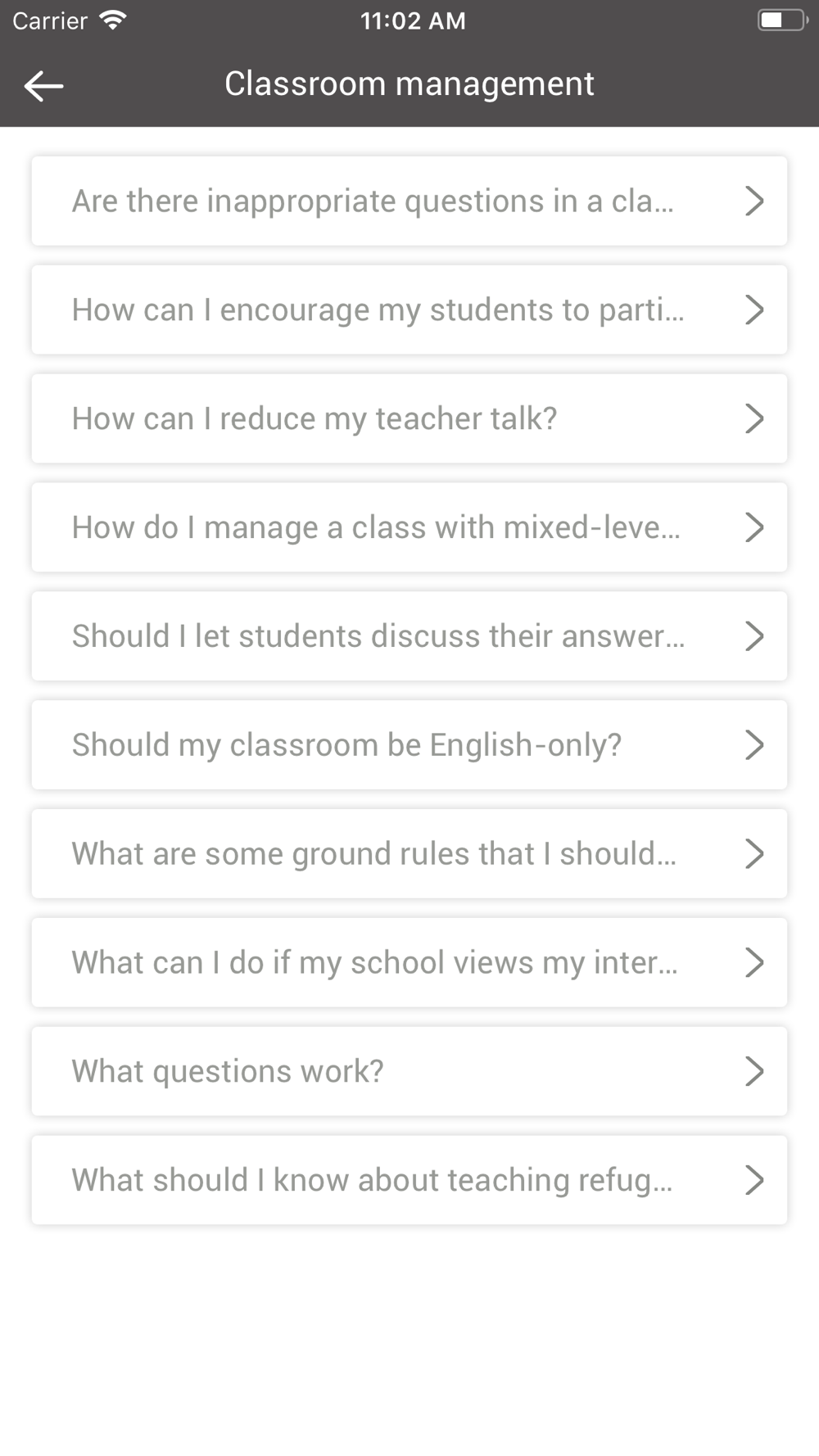Tap the back arrow icon
This screenshot has height=1456, width=819.
click(x=44, y=85)
